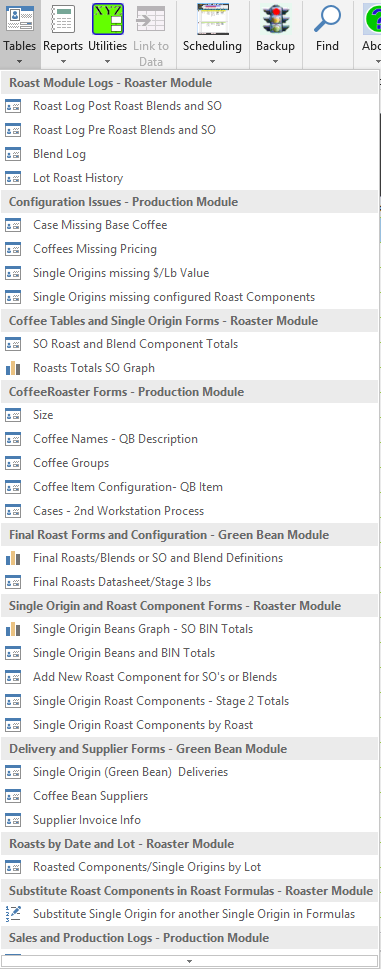Show more items via bottom menu arrow

click(x=190, y=961)
